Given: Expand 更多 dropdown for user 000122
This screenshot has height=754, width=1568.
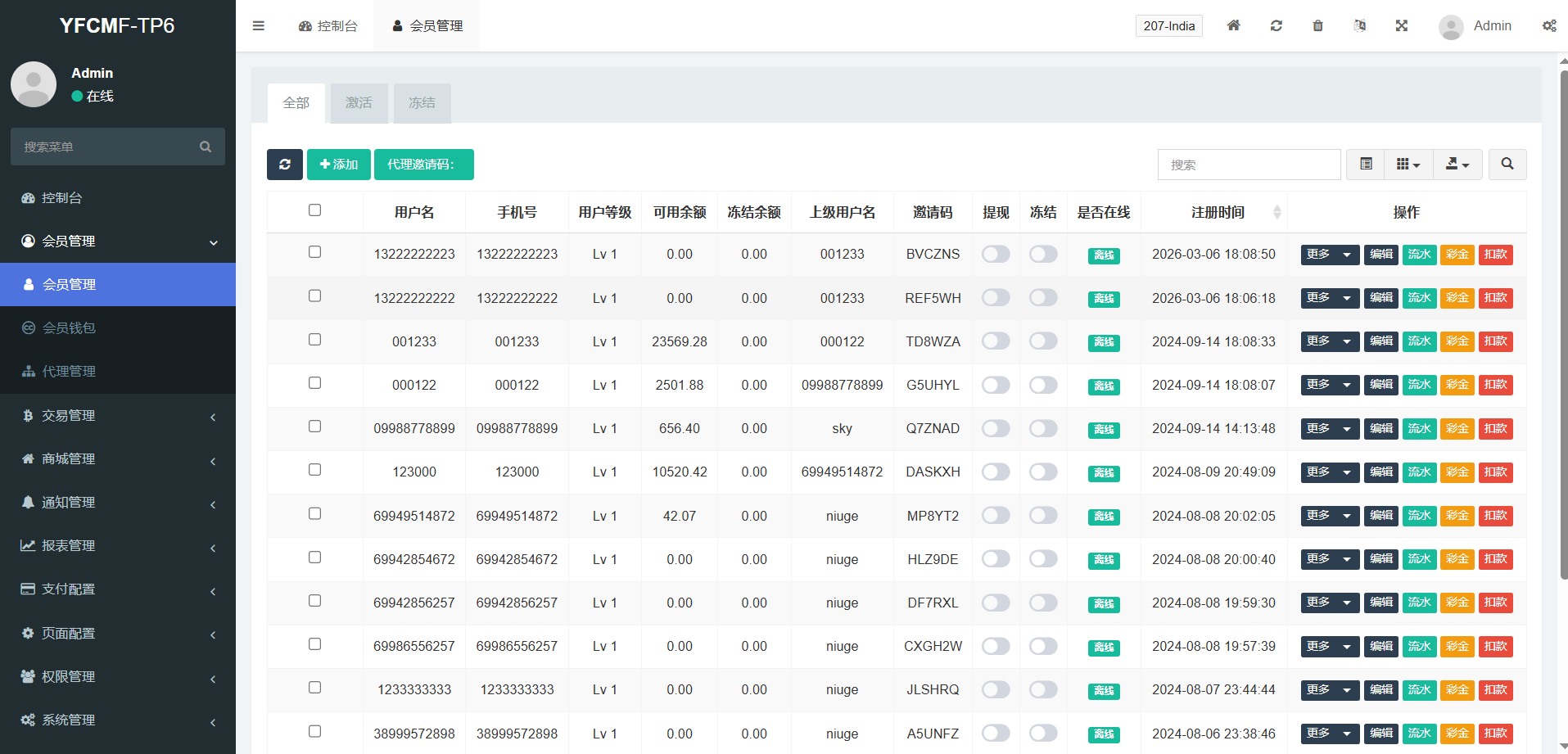Looking at the screenshot, I should point(1329,385).
